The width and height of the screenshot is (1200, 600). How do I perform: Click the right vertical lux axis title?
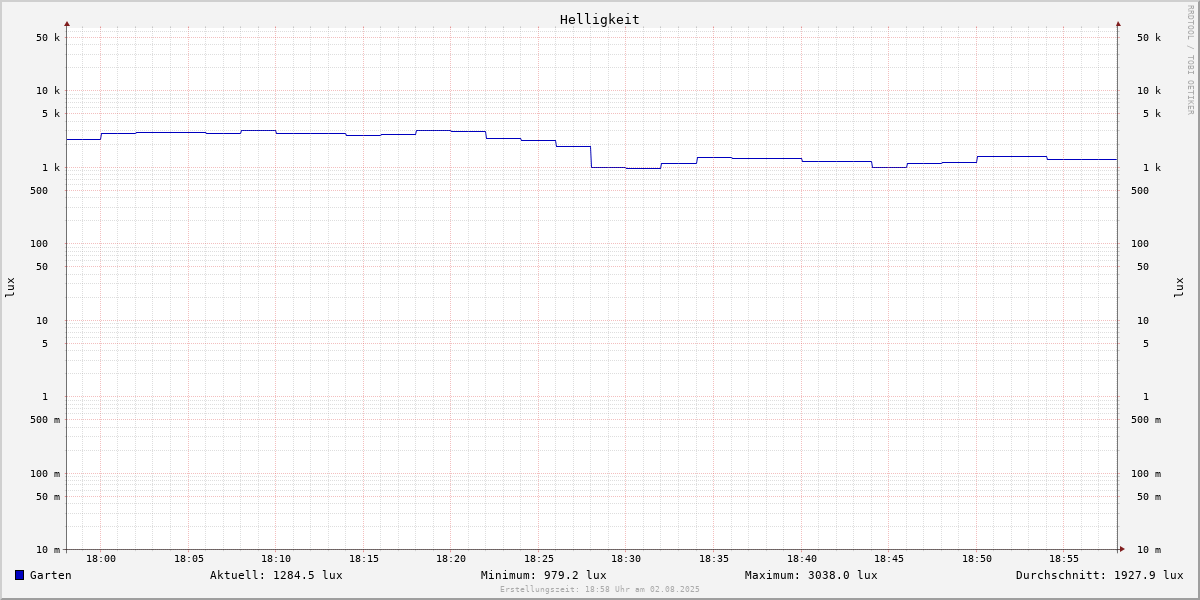coord(1179,287)
